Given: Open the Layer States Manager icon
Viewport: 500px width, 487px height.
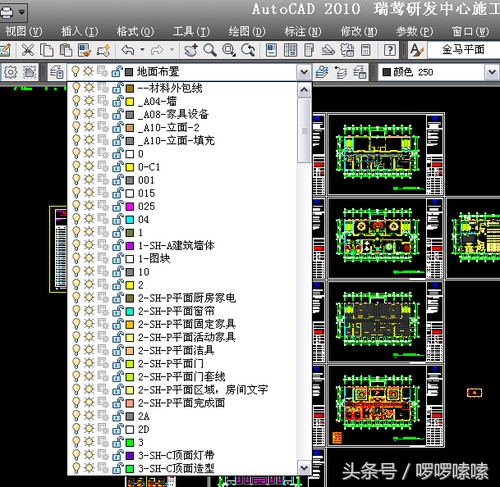Looking at the screenshot, I should 360,72.
